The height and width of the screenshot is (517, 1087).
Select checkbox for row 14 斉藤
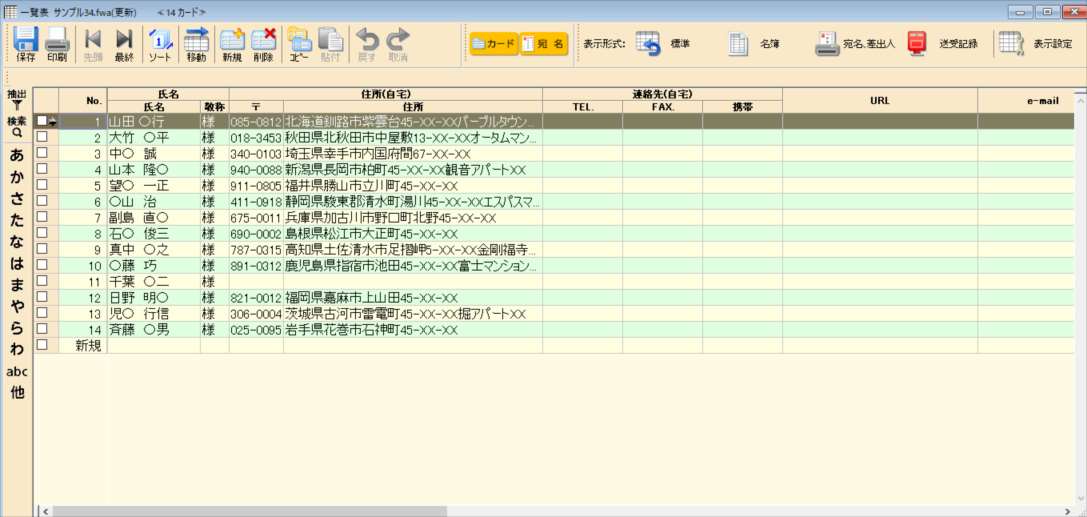[x=42, y=329]
